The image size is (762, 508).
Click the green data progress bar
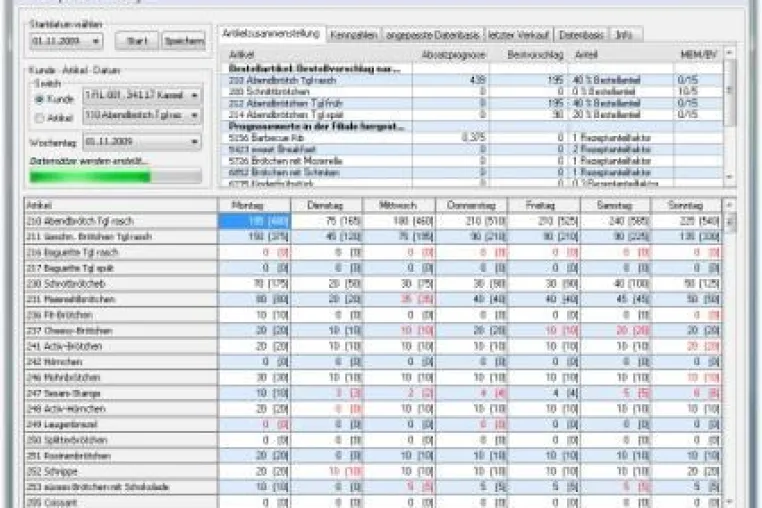(116, 176)
